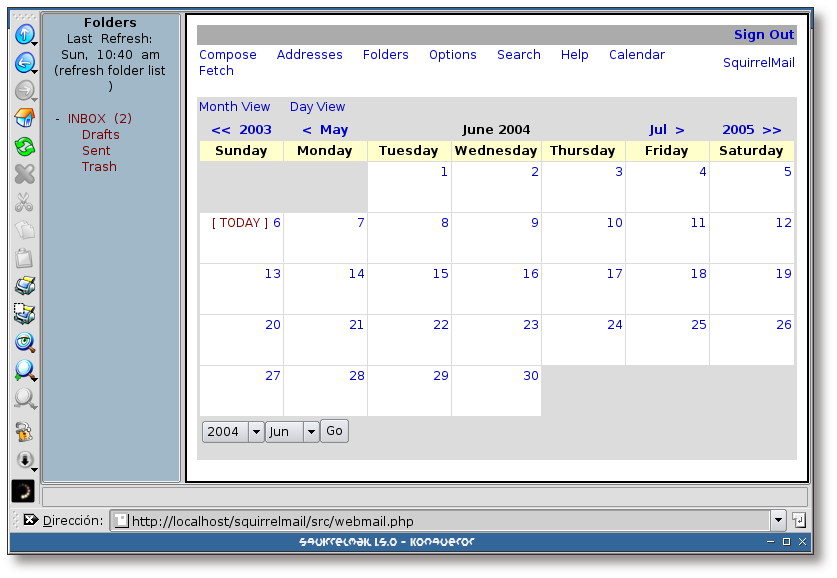The image size is (837, 578).
Task: Click the Paste clipboard icon
Action: click(25, 258)
